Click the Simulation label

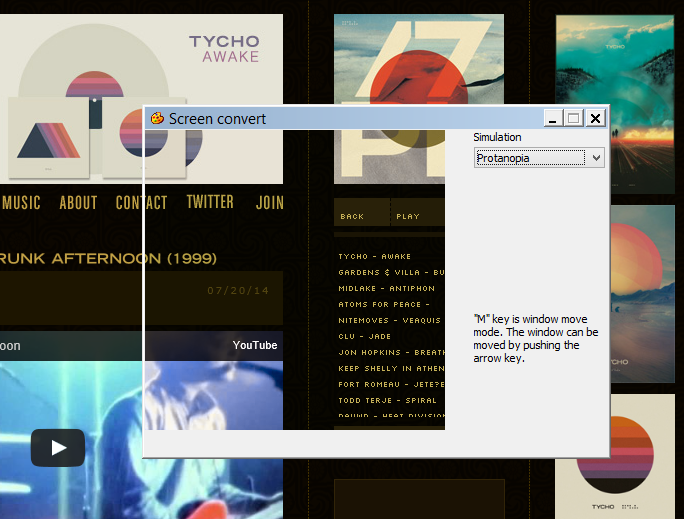(497, 137)
